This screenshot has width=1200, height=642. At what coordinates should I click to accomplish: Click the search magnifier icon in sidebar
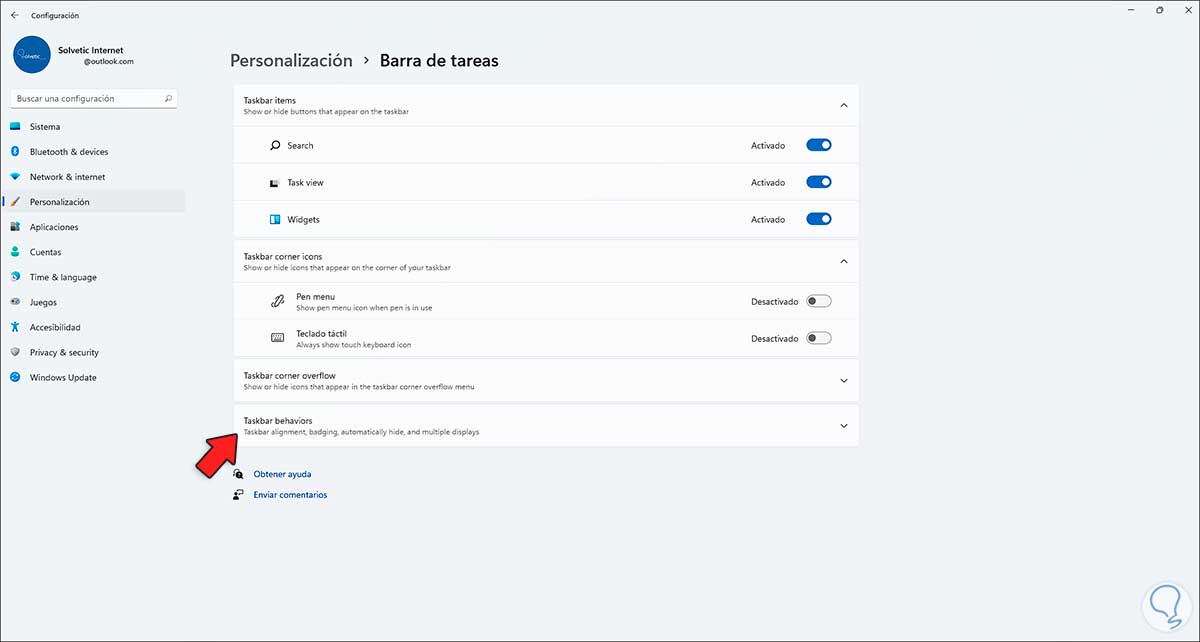coord(168,99)
